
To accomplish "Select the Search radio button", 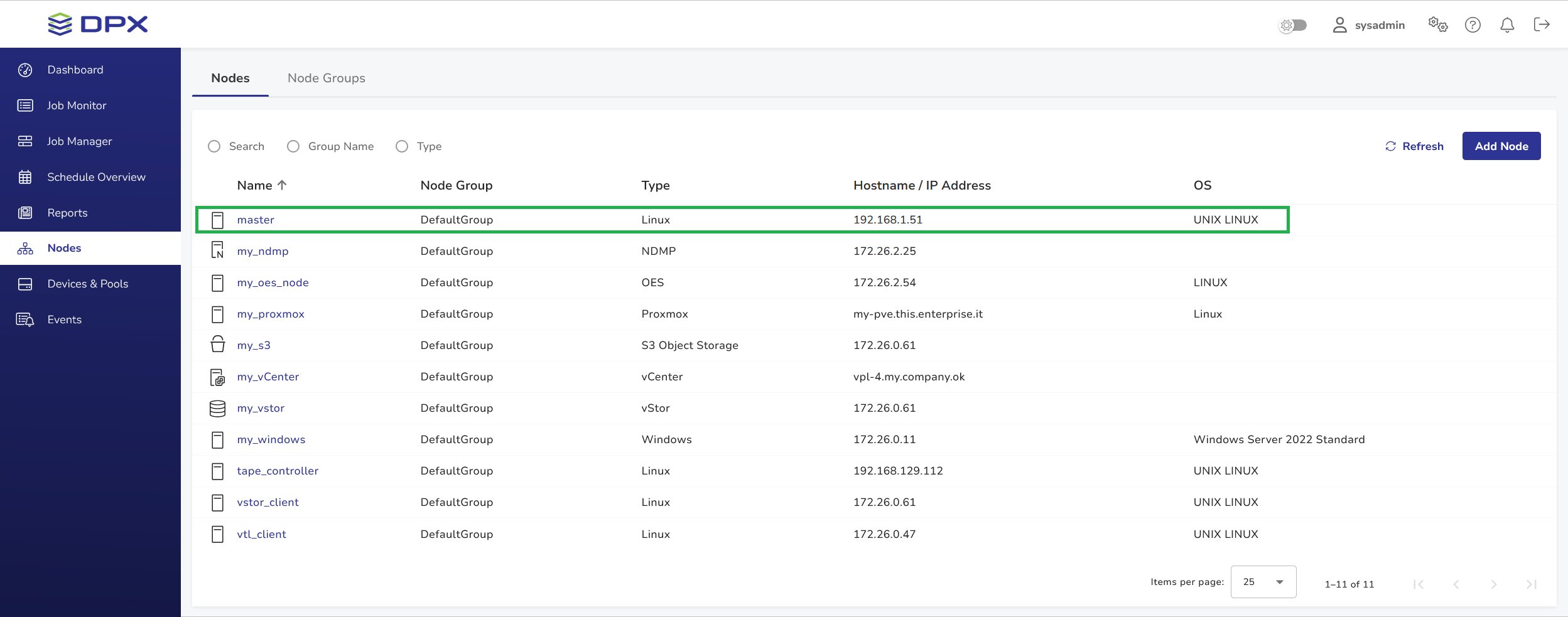I will point(214,146).
